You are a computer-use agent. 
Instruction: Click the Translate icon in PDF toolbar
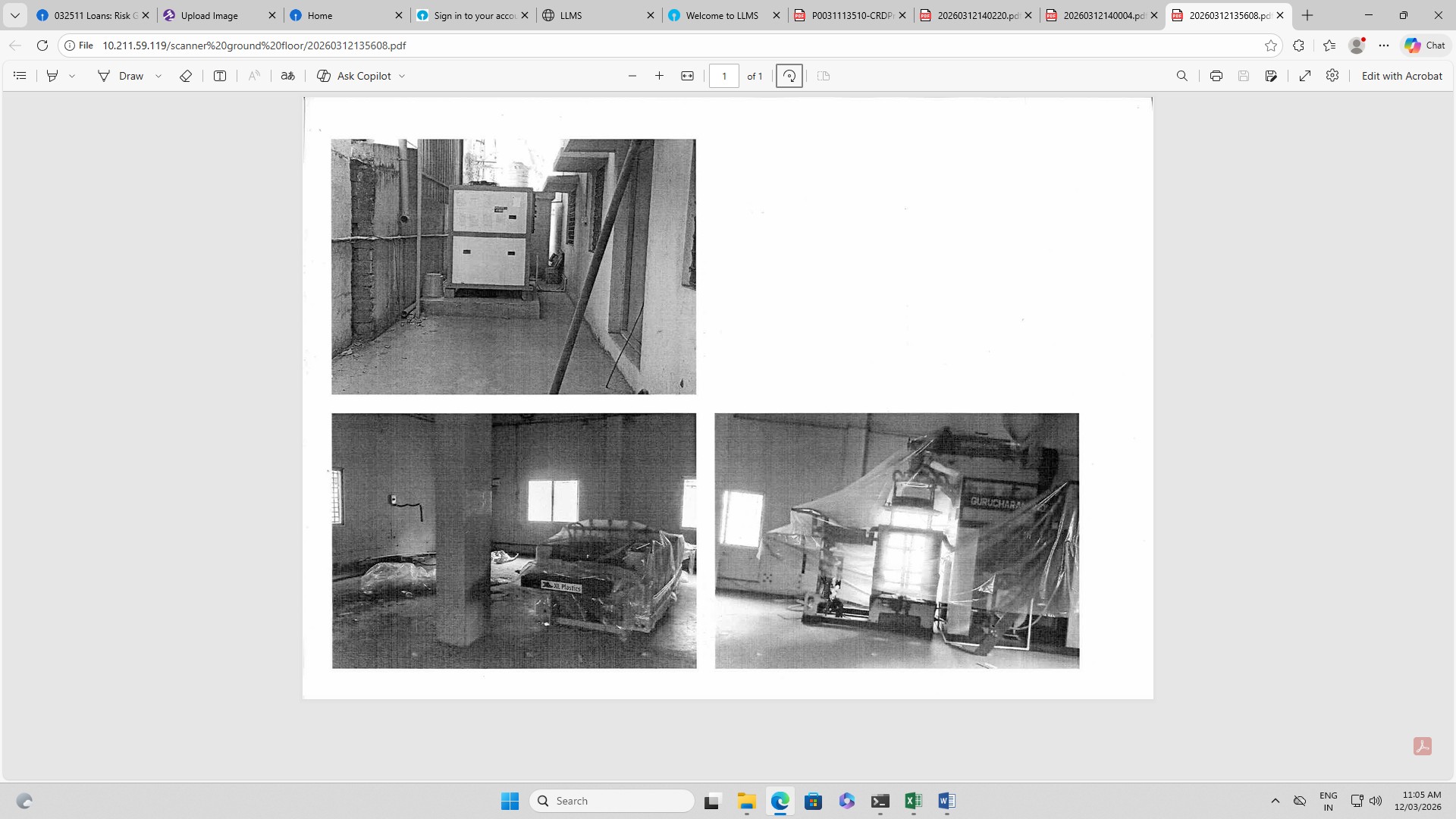288,76
